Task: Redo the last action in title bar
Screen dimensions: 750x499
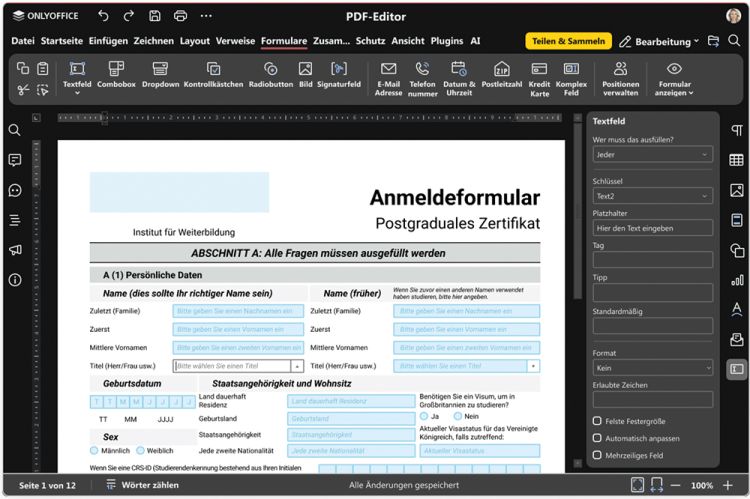Action: (129, 16)
